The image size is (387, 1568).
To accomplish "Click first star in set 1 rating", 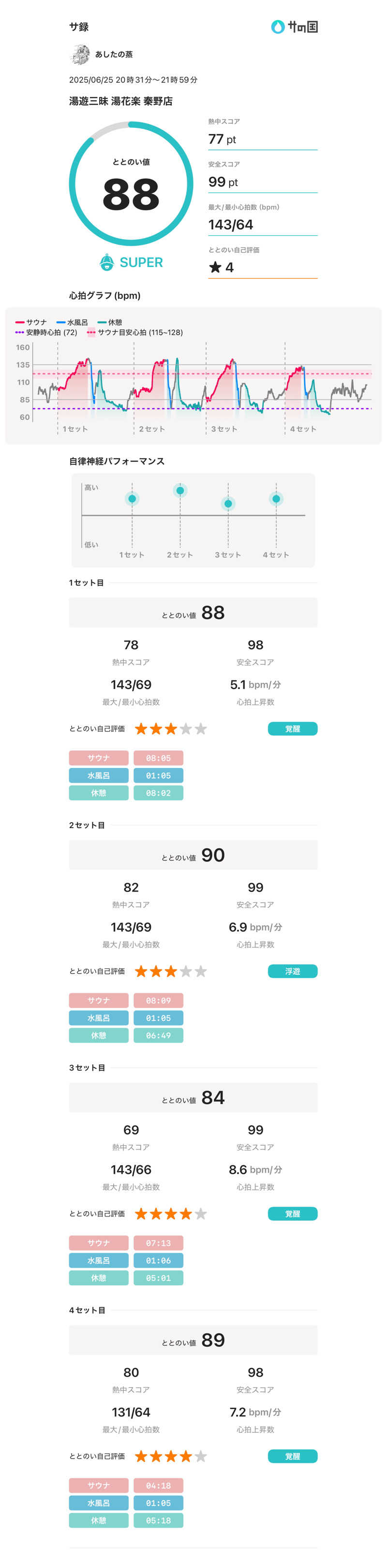I will pos(141,729).
